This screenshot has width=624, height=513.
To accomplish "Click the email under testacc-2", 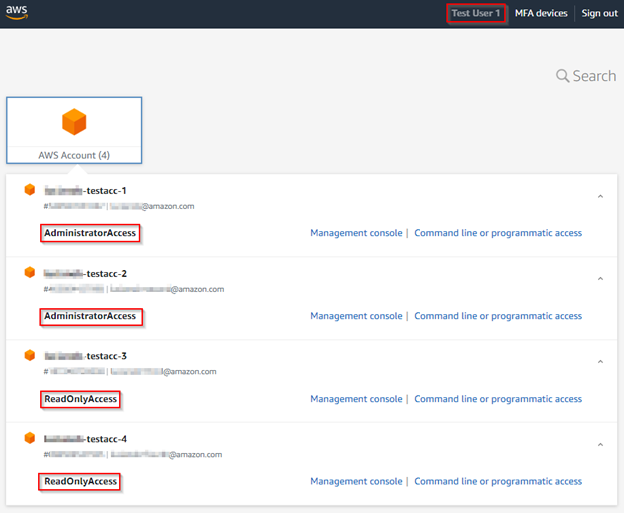I will coord(167,289).
